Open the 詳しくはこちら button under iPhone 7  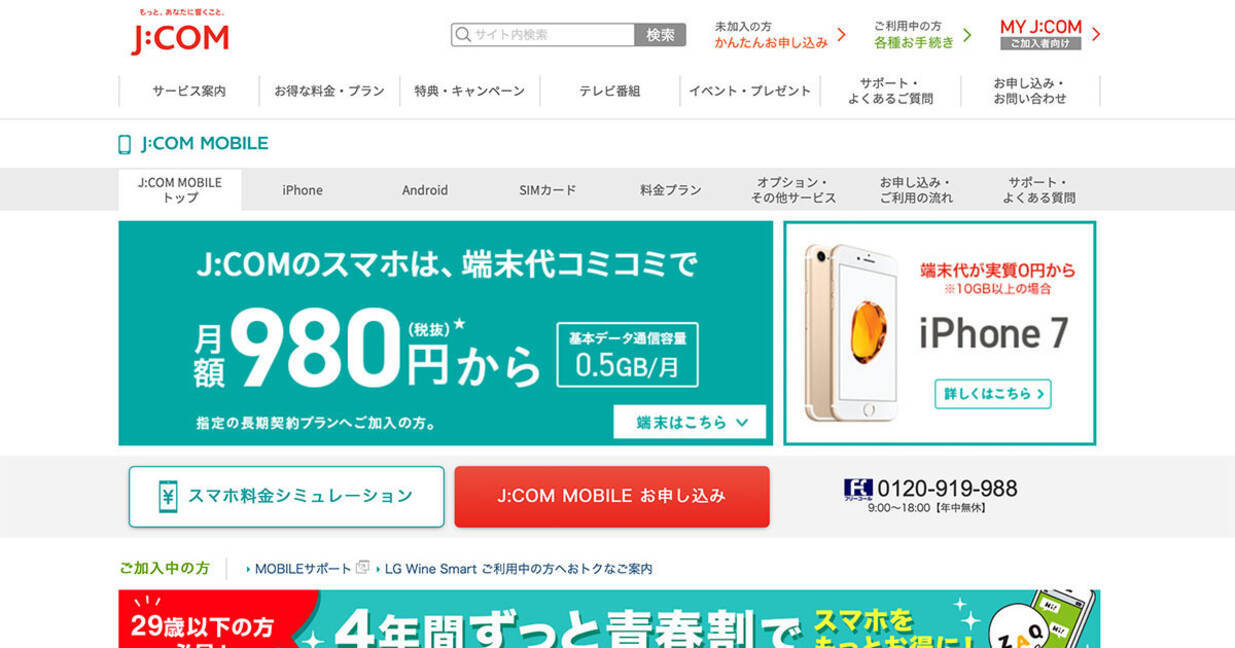coord(993,394)
